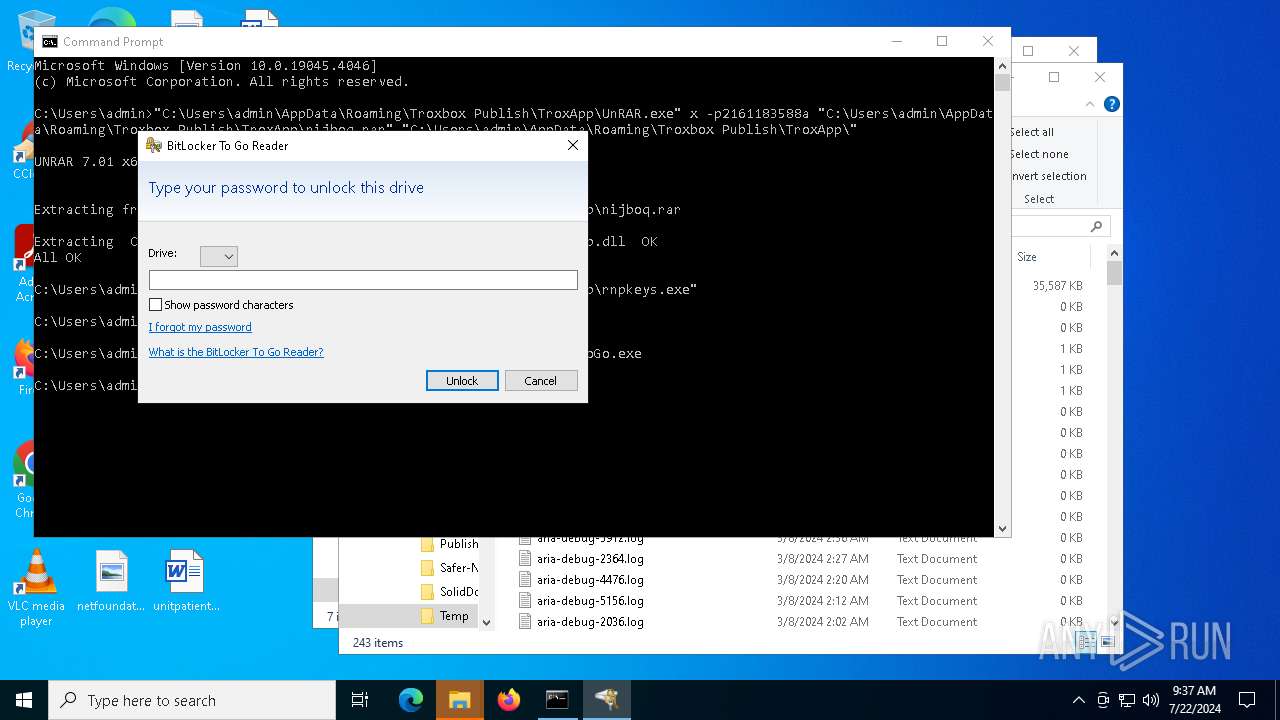
Task: Click the network tray icon
Action: [1127, 700]
